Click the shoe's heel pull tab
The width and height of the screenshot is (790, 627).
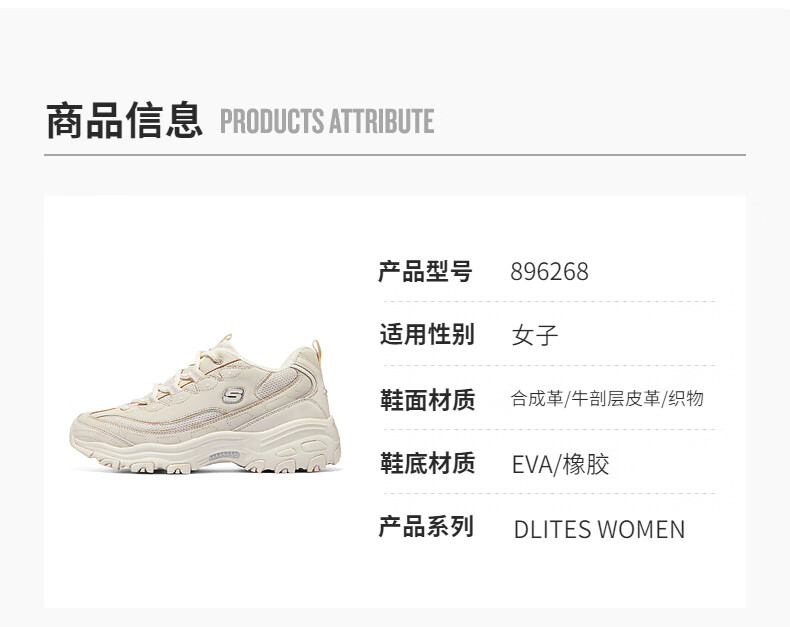coord(316,347)
